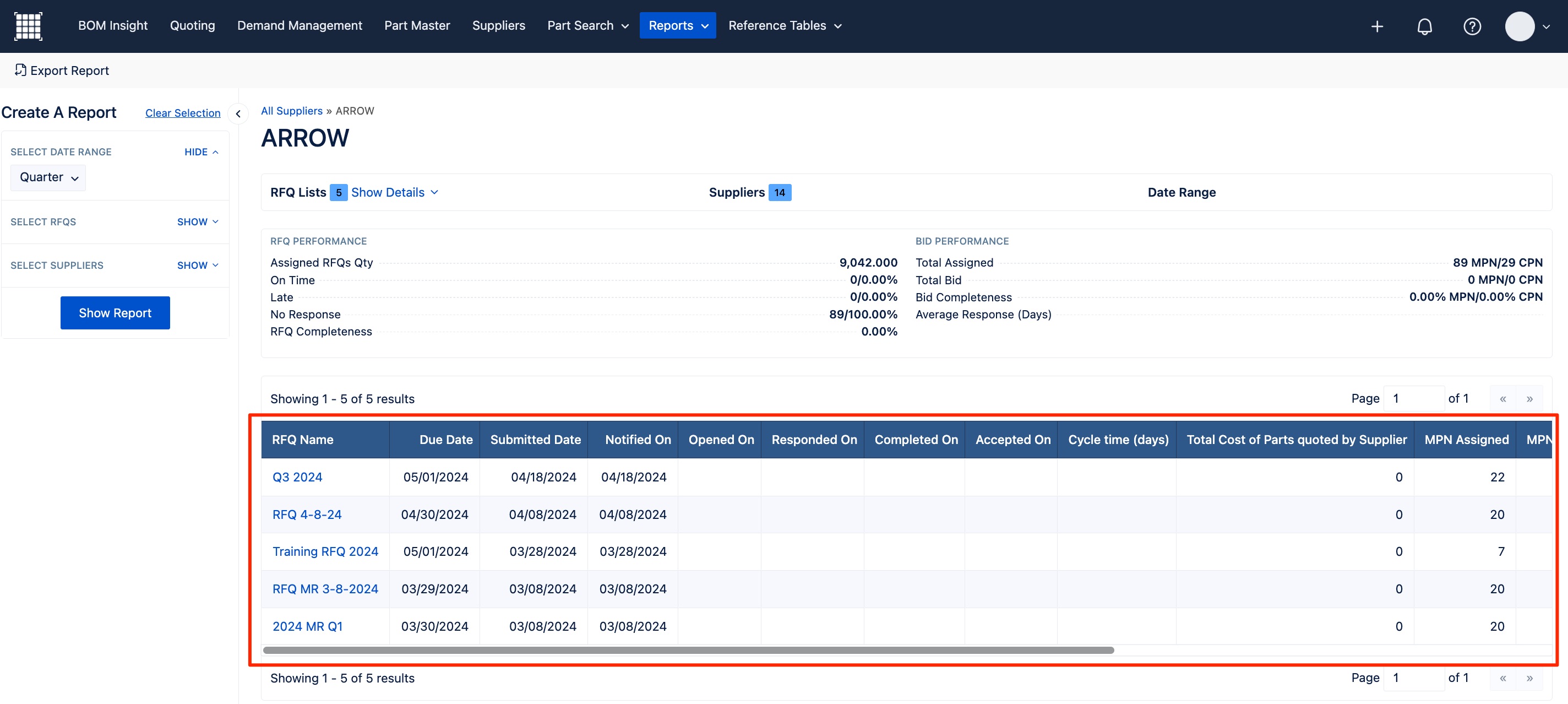
Task: Go to previous page arrow in top pagination
Action: [x=1502, y=399]
